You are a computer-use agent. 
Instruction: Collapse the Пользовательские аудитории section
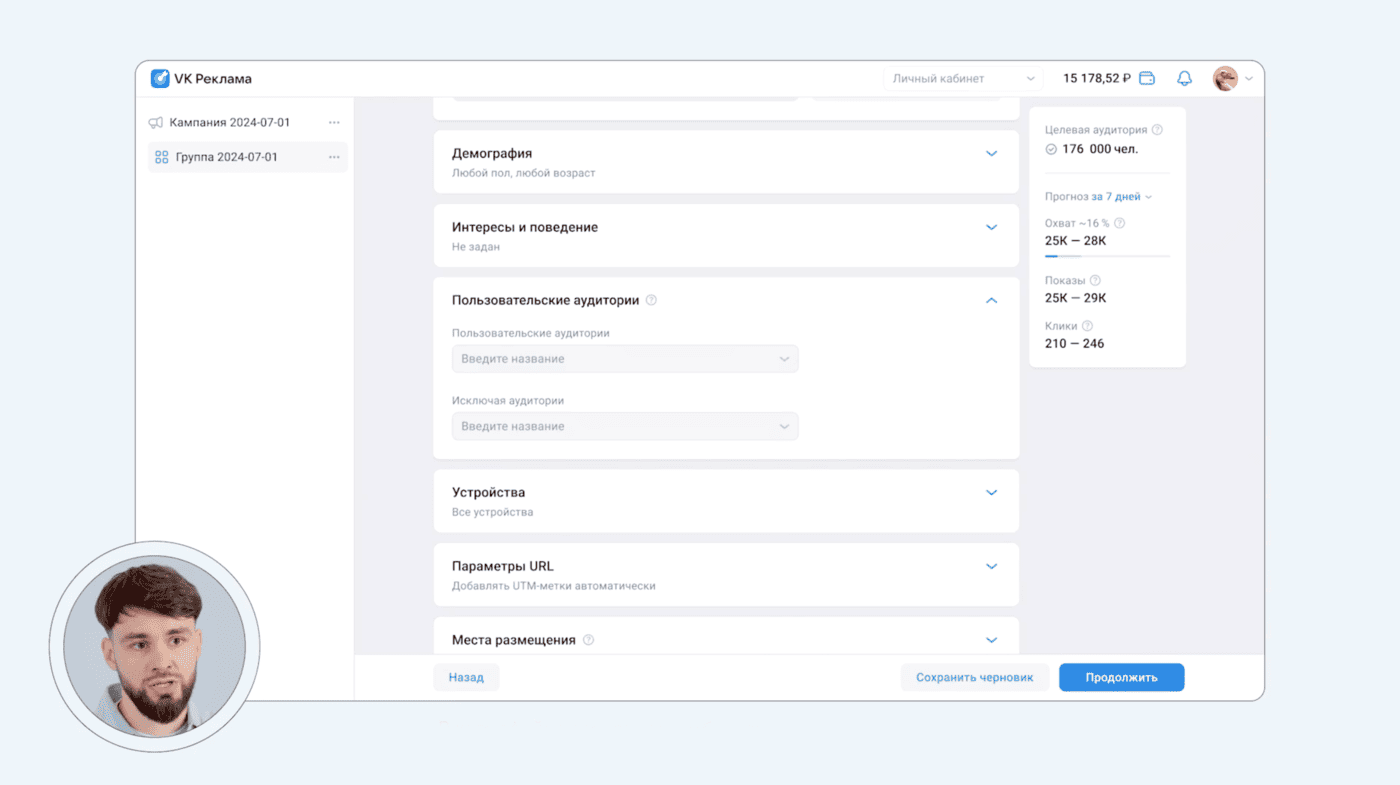click(991, 300)
